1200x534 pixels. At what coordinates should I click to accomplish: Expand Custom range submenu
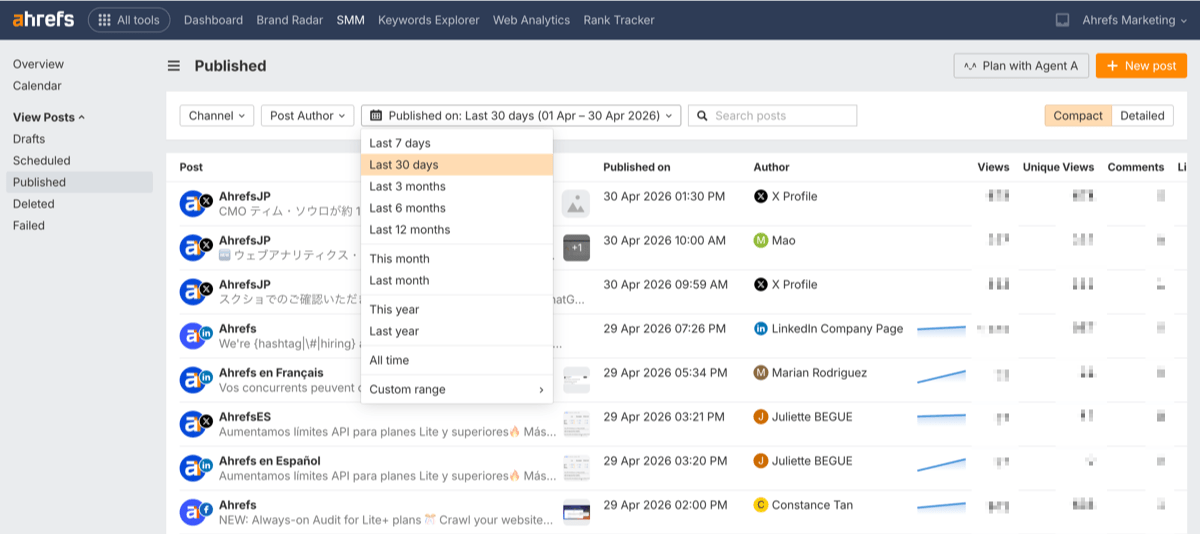pyautogui.click(x=457, y=389)
